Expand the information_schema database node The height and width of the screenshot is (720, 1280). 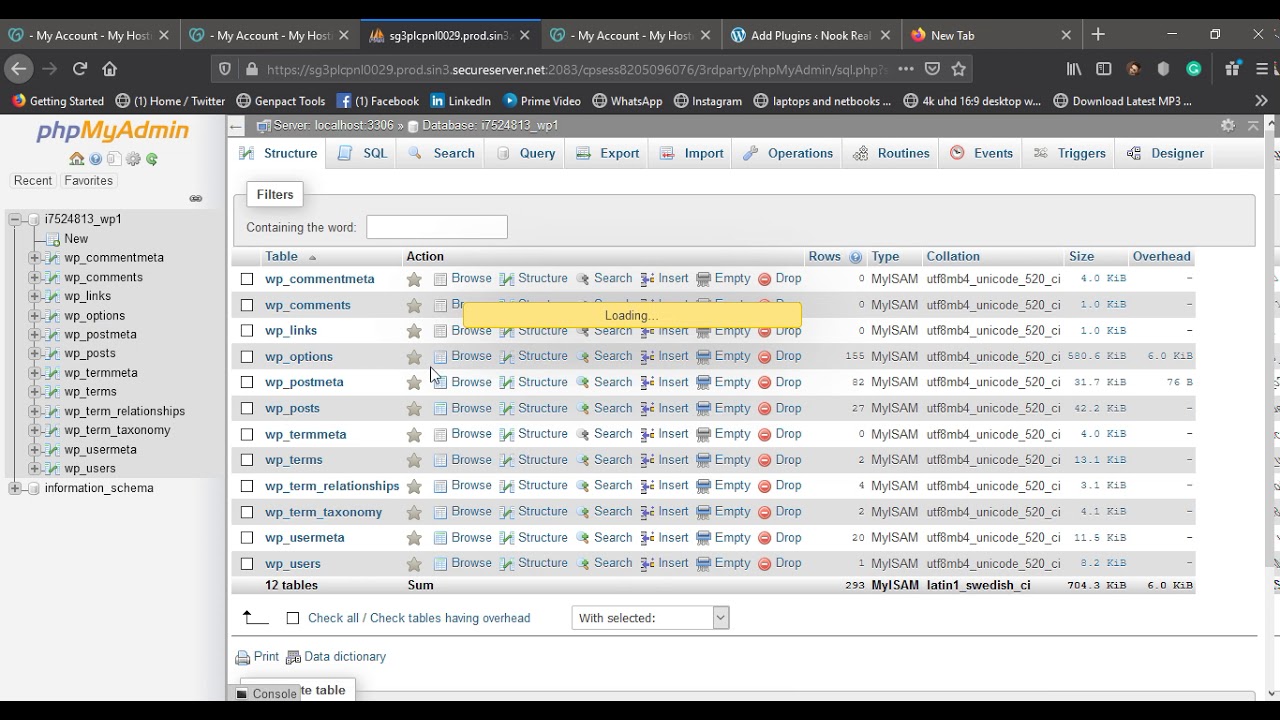pos(15,488)
